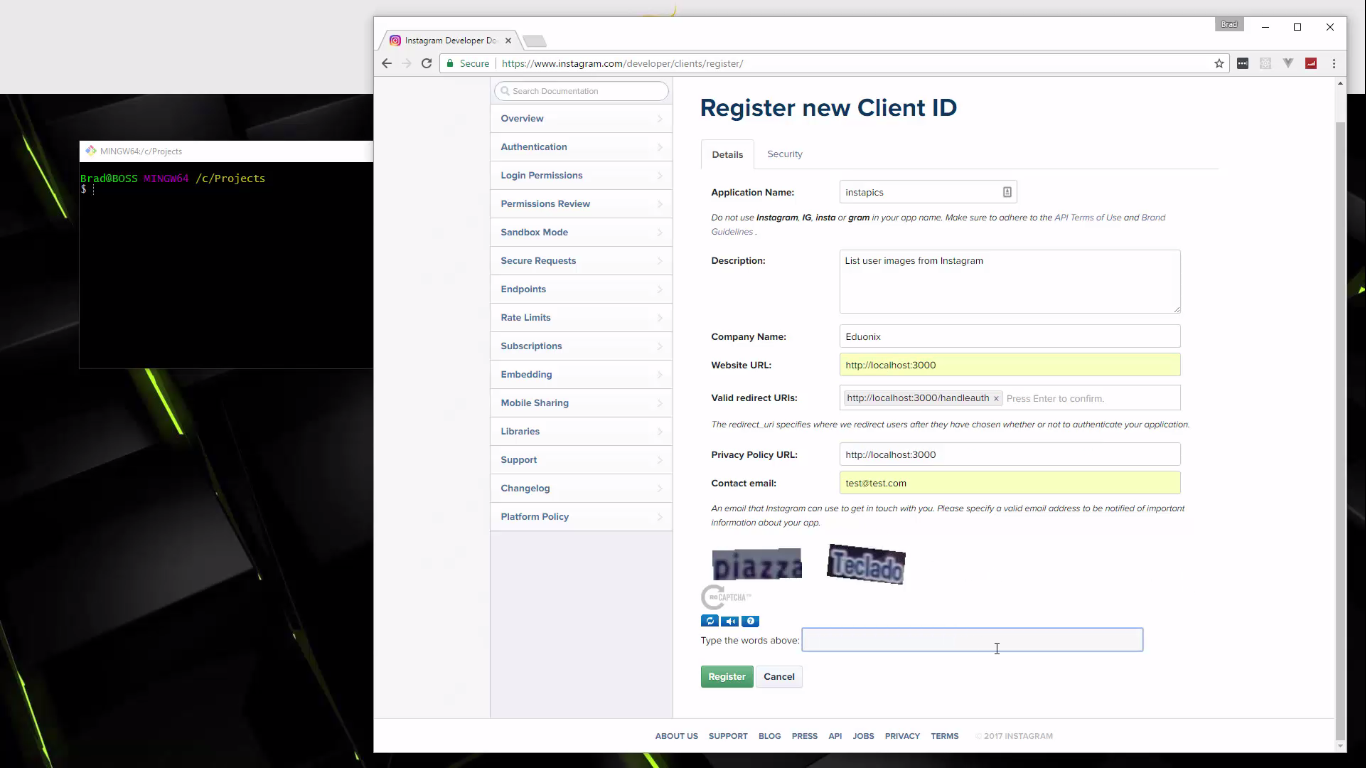
Task: Click into the Description textarea
Action: click(1010, 281)
